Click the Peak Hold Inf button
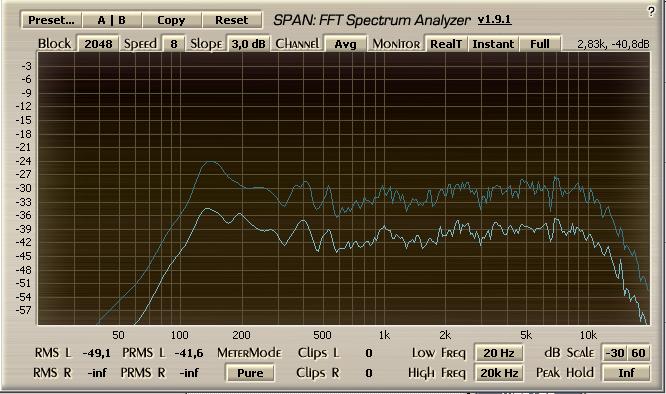The height and width of the screenshot is (394, 666). tap(626, 373)
